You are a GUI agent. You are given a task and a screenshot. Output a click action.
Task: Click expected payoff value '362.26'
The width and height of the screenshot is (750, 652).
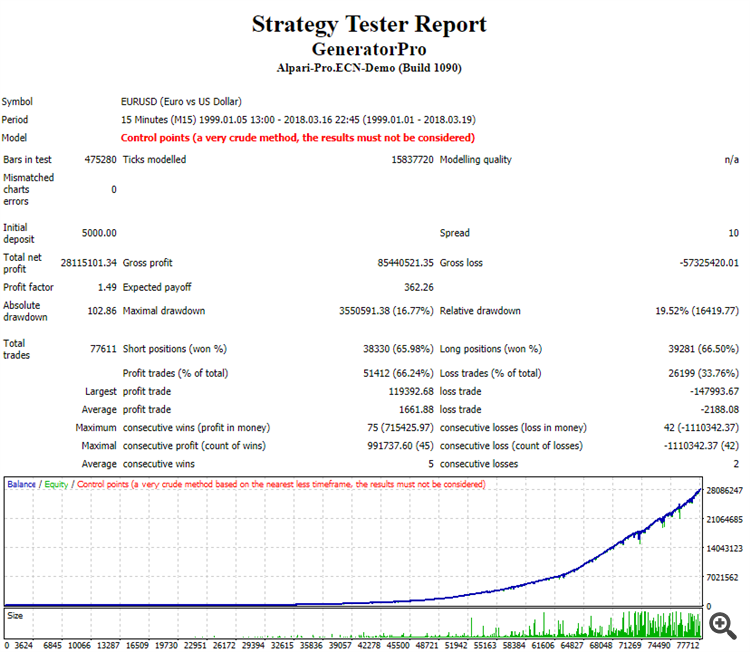pyautogui.click(x=419, y=287)
